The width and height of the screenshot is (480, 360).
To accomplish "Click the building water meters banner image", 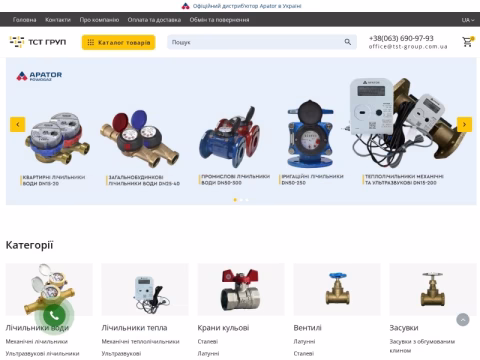I will [140, 138].
